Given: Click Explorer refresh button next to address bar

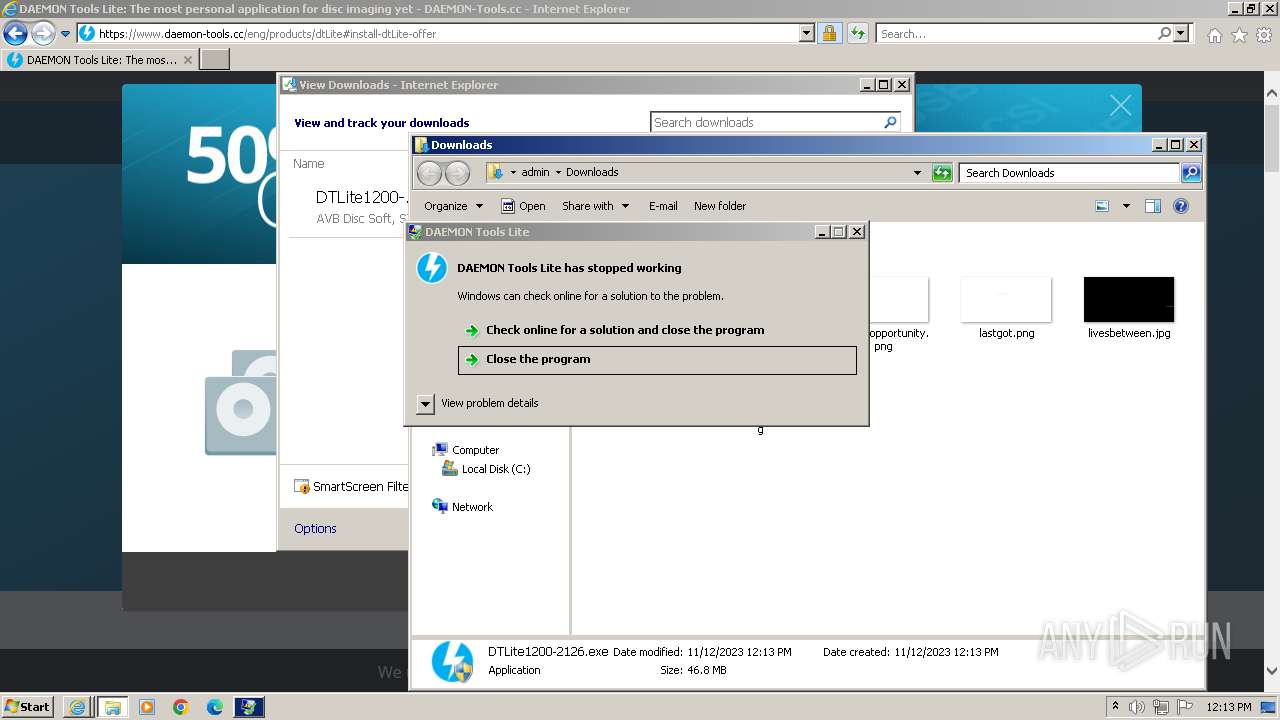Looking at the screenshot, I should [x=942, y=173].
